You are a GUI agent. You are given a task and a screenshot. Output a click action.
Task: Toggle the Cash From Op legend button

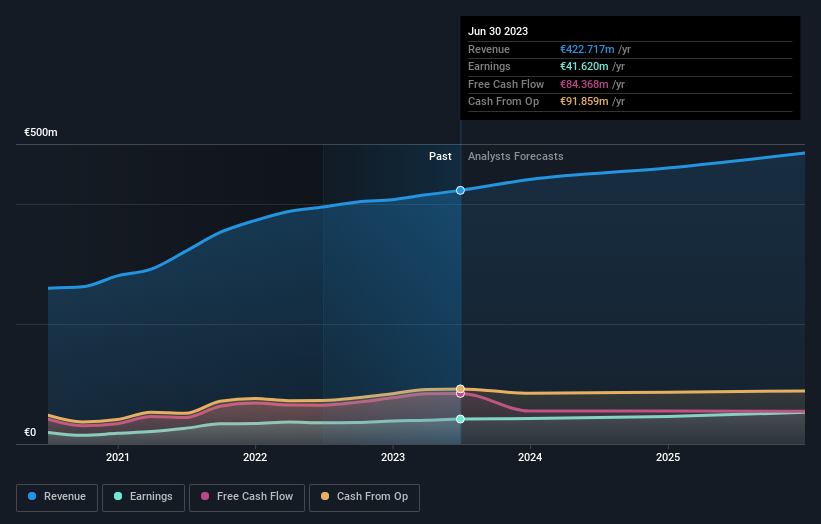click(x=364, y=497)
